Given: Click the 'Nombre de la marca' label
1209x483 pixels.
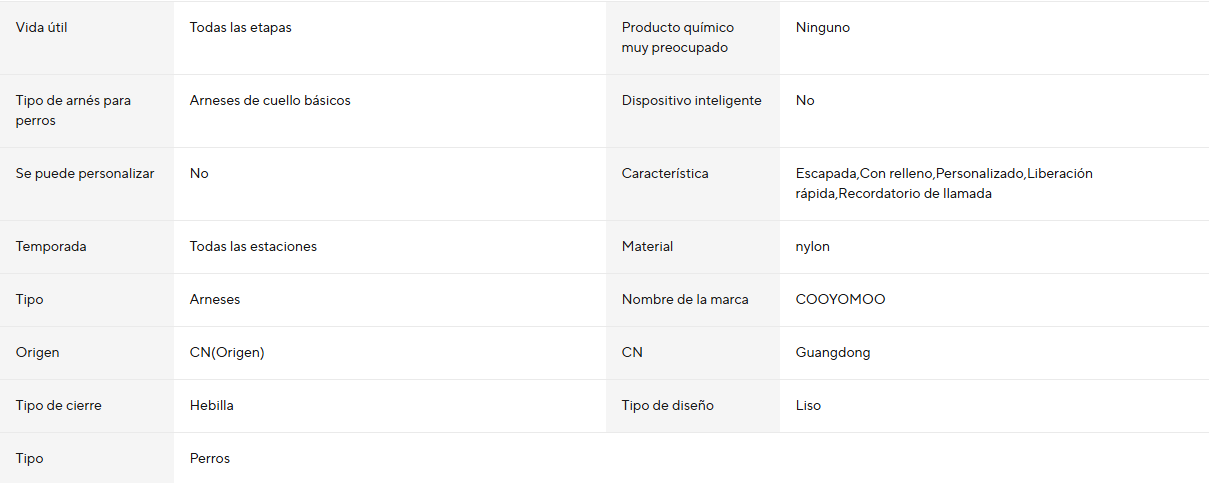Looking at the screenshot, I should pyautogui.click(x=684, y=300).
